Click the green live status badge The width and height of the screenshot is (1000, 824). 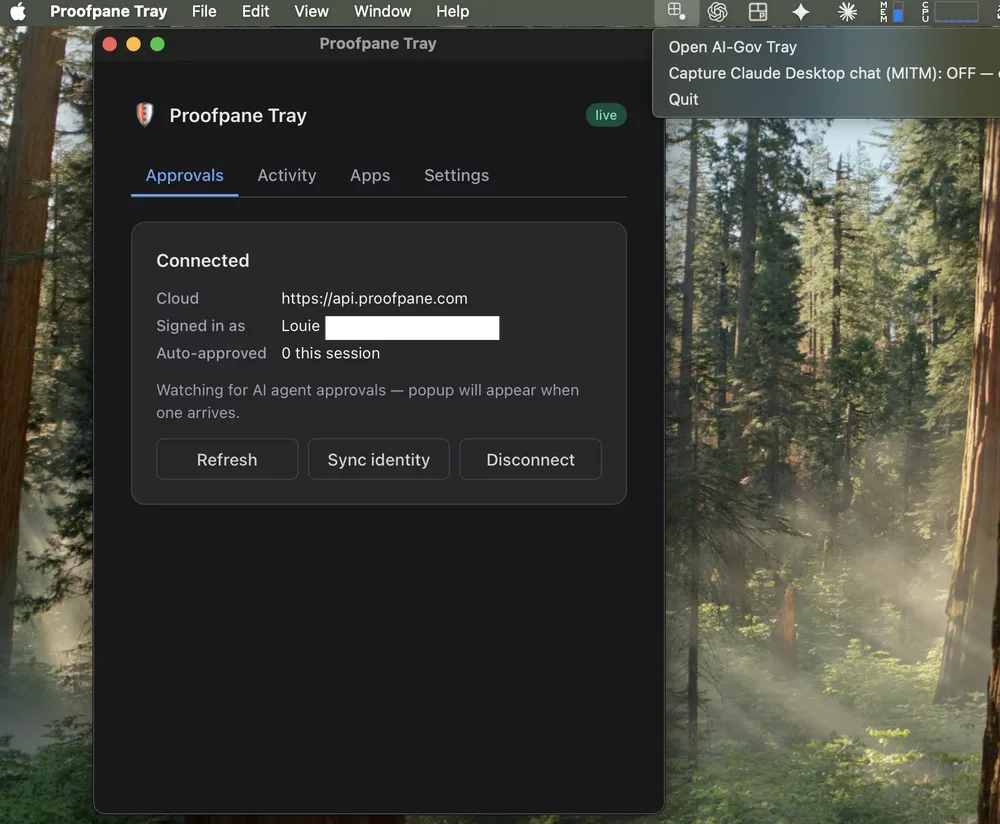606,115
